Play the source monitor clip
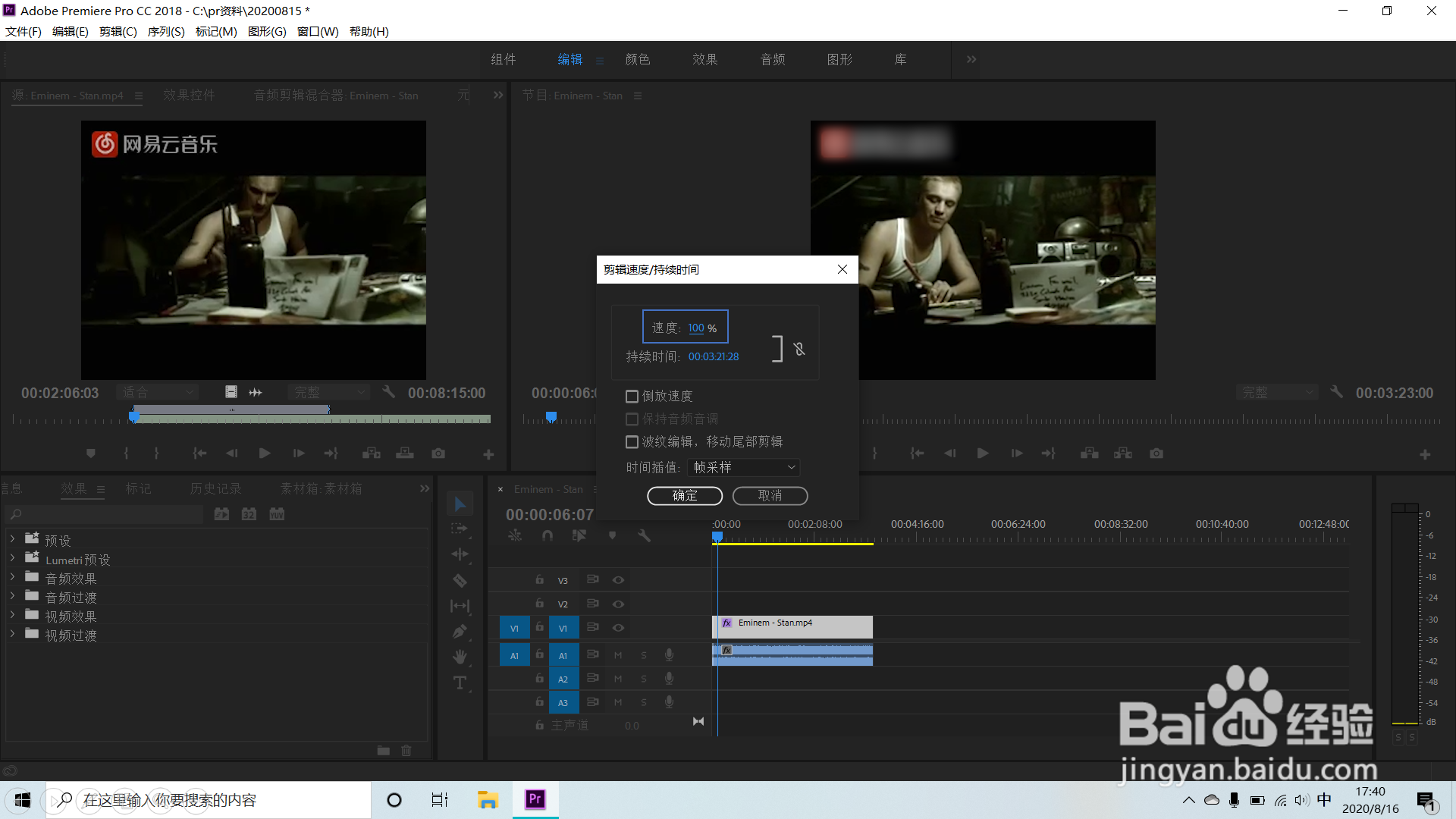 coord(265,453)
